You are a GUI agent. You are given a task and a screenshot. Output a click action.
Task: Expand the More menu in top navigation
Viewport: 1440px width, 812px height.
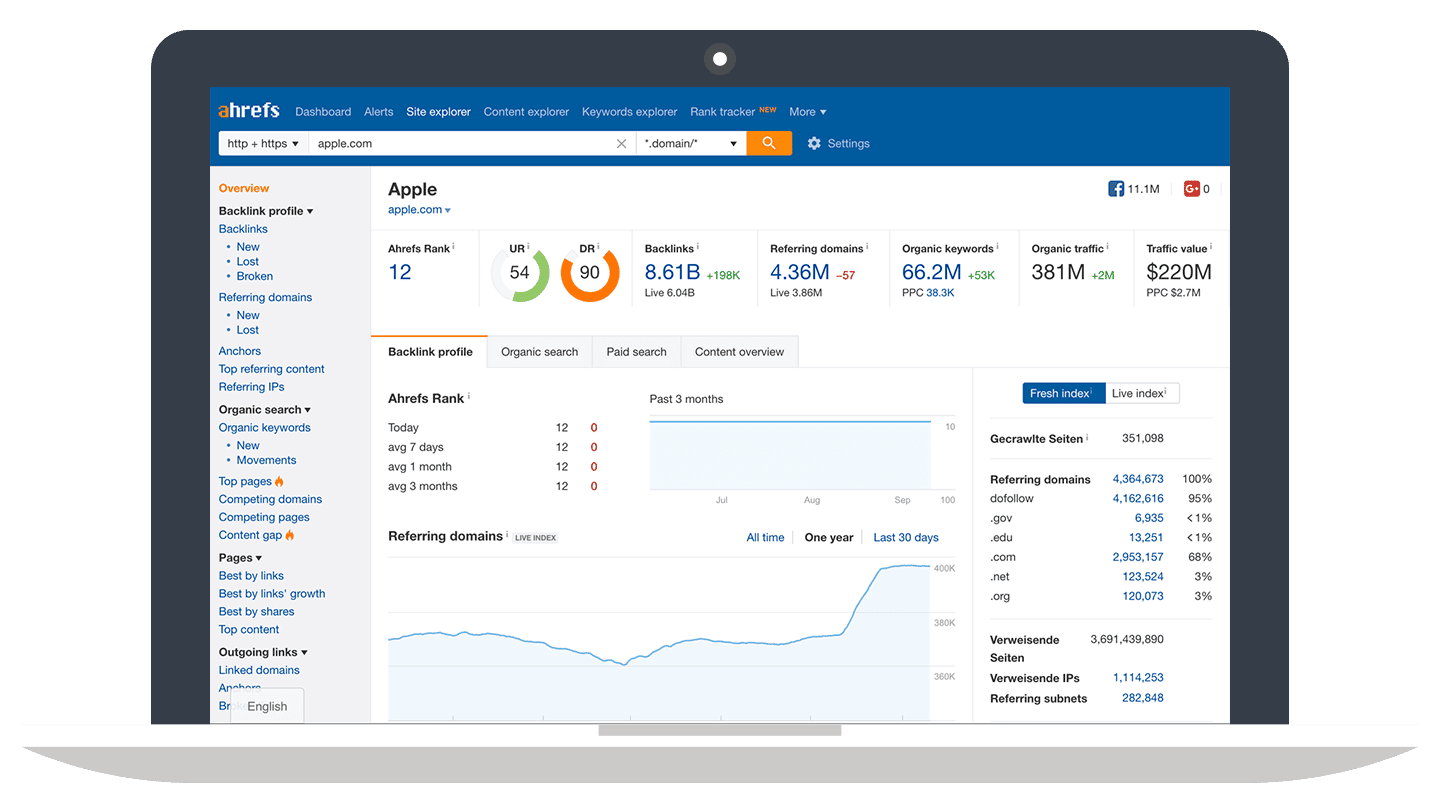point(807,112)
